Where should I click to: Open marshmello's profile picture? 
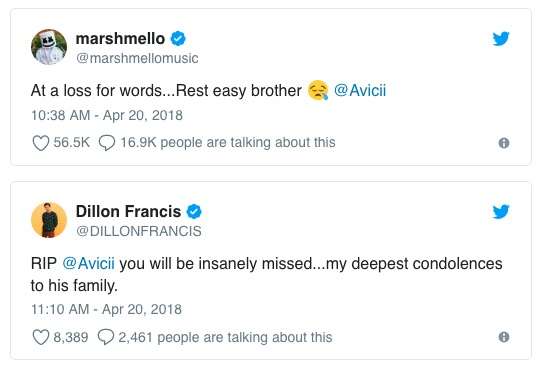pyautogui.click(x=49, y=47)
